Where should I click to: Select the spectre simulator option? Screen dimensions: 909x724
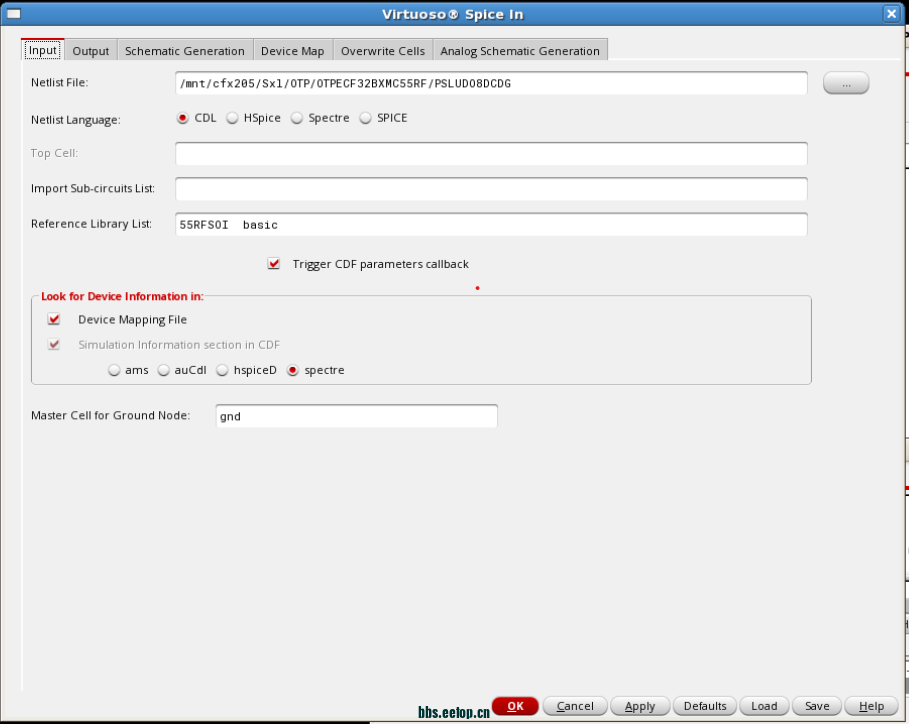coord(293,370)
